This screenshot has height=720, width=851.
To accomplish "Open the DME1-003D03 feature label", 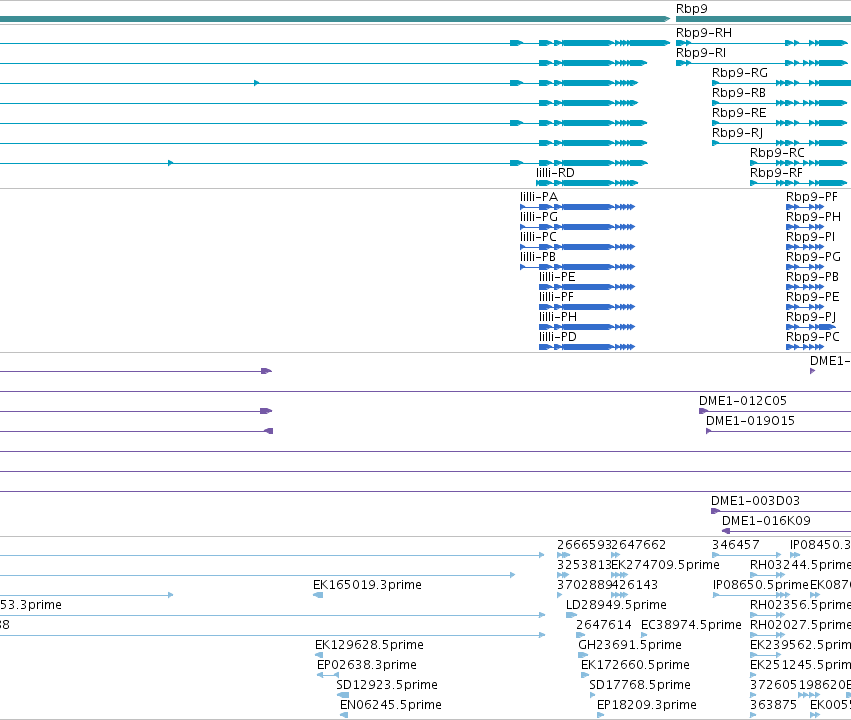I will (755, 501).
